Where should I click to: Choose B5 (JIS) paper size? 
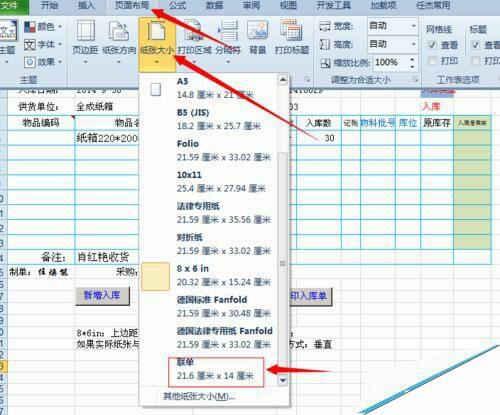tap(208, 119)
